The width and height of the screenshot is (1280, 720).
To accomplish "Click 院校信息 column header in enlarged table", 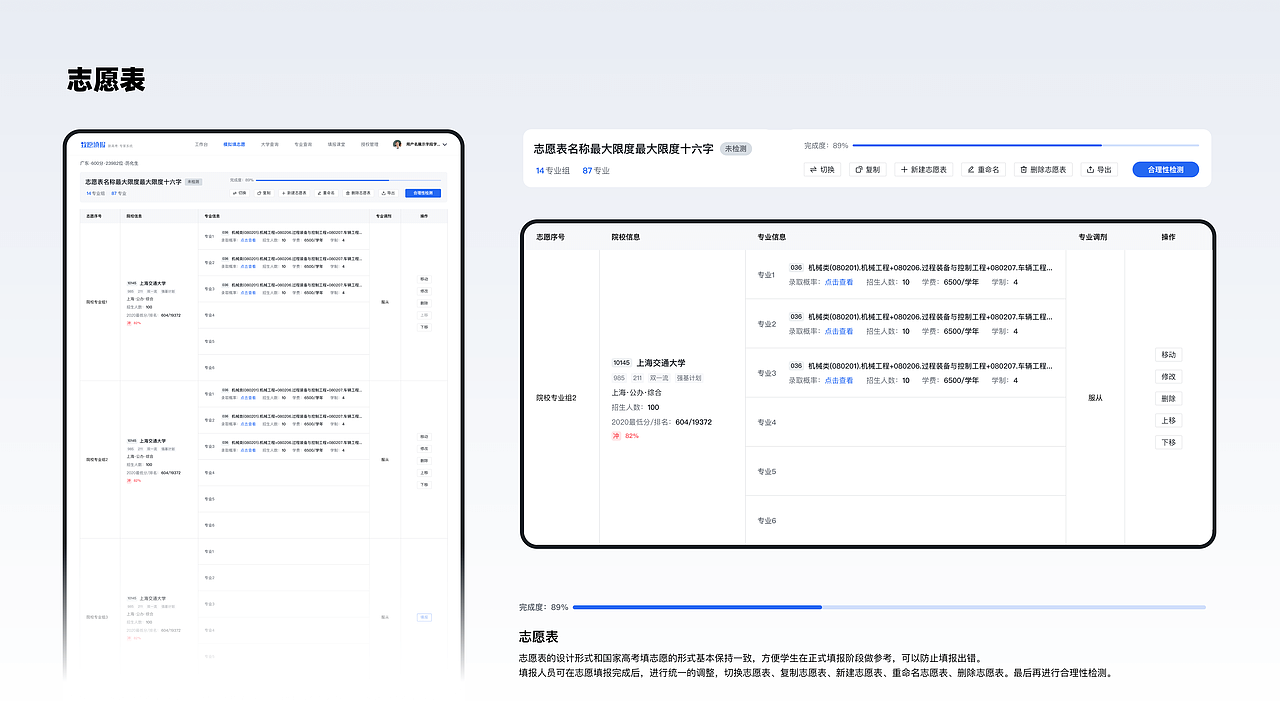I will pos(627,237).
